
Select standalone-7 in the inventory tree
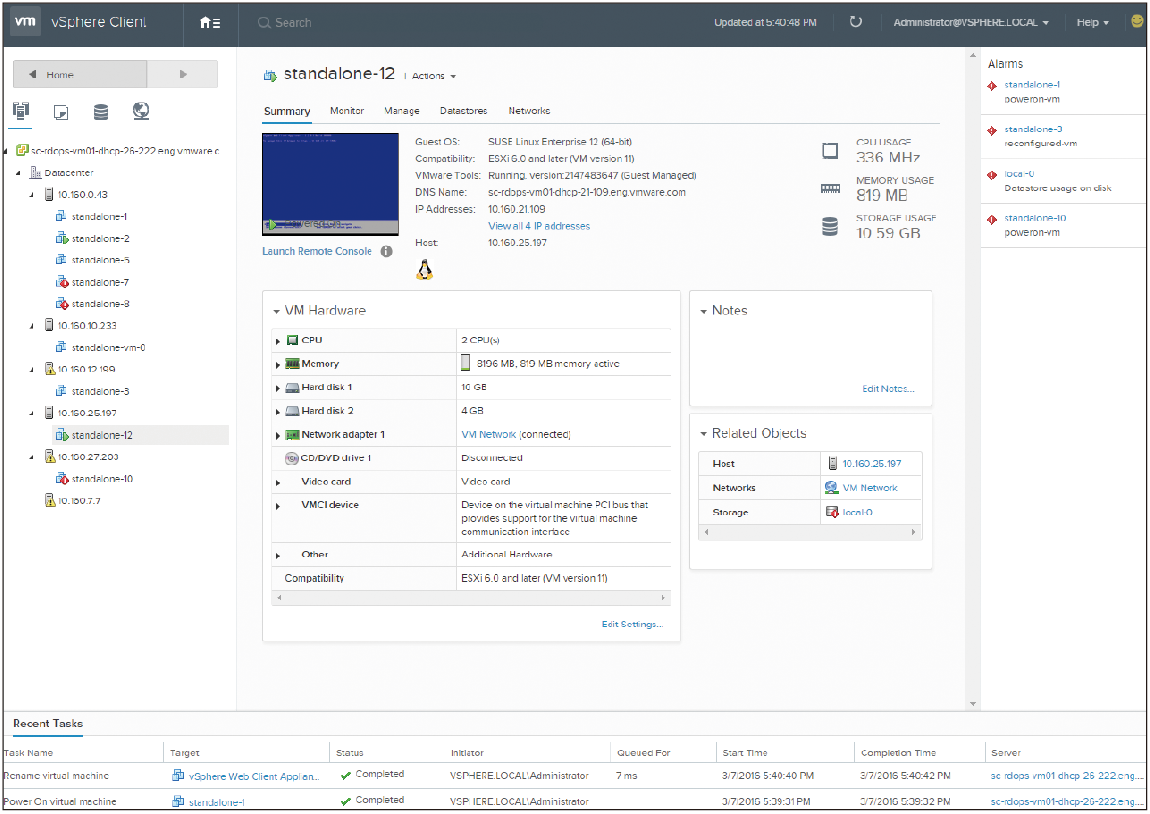tap(100, 282)
